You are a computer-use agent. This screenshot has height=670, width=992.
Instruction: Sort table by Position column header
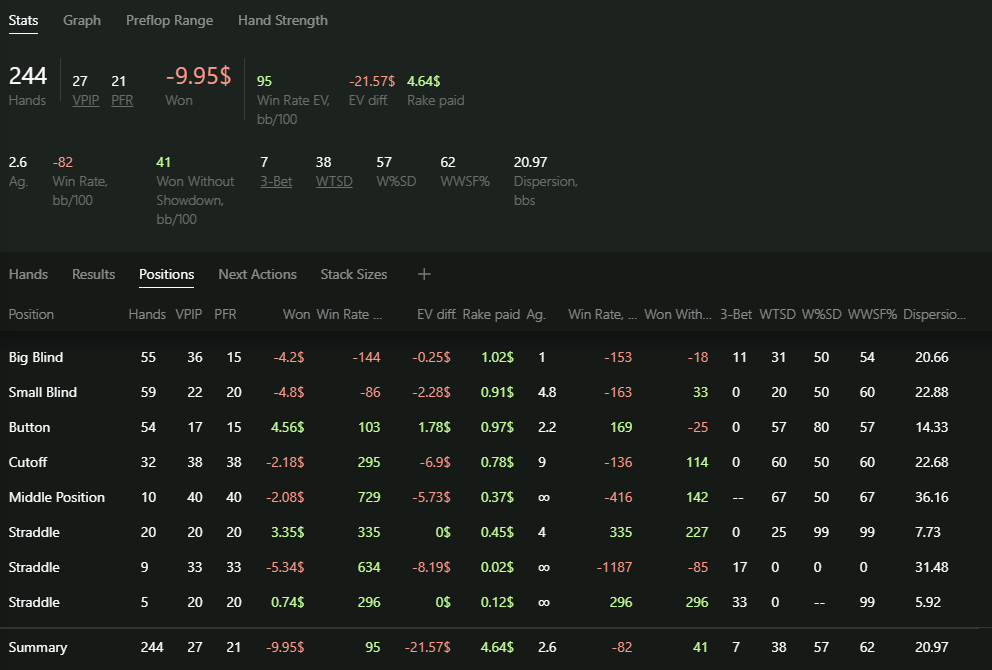click(31, 314)
